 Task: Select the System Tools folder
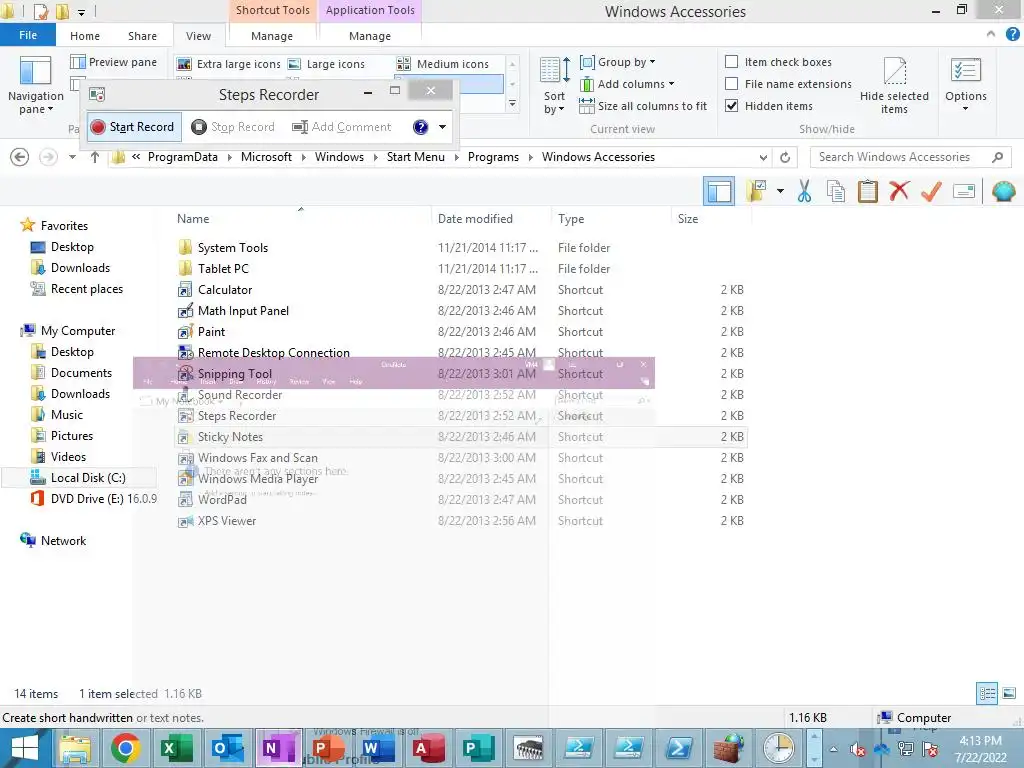click(x=460, y=248)
